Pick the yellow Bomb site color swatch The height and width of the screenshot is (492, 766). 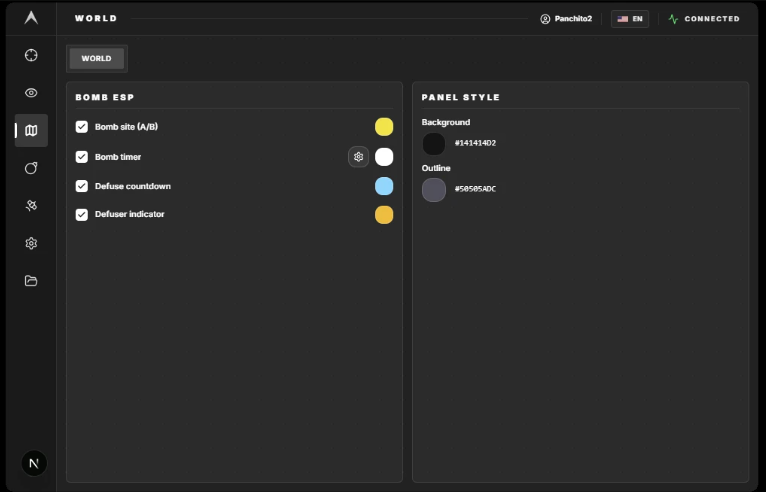[384, 127]
